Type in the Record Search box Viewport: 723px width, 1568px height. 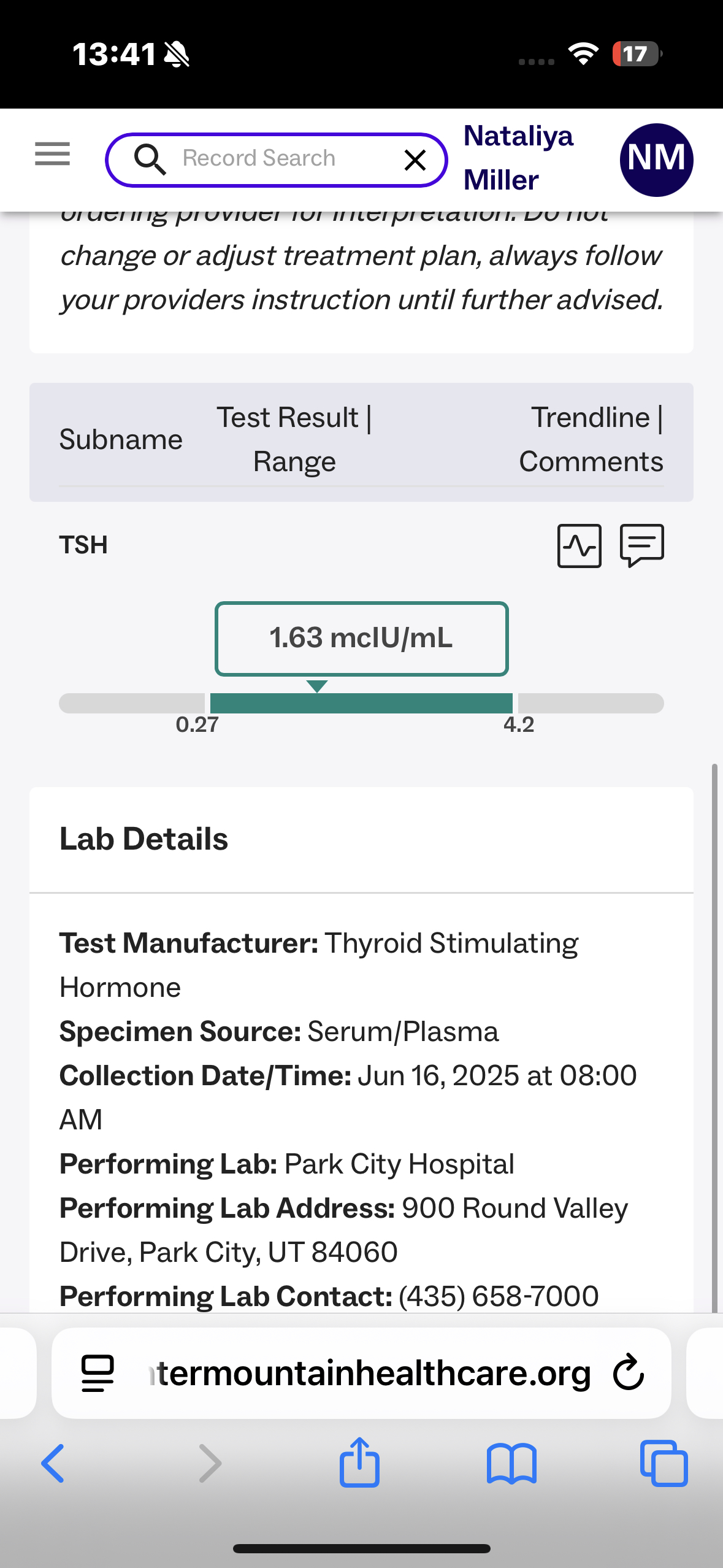coord(276,159)
